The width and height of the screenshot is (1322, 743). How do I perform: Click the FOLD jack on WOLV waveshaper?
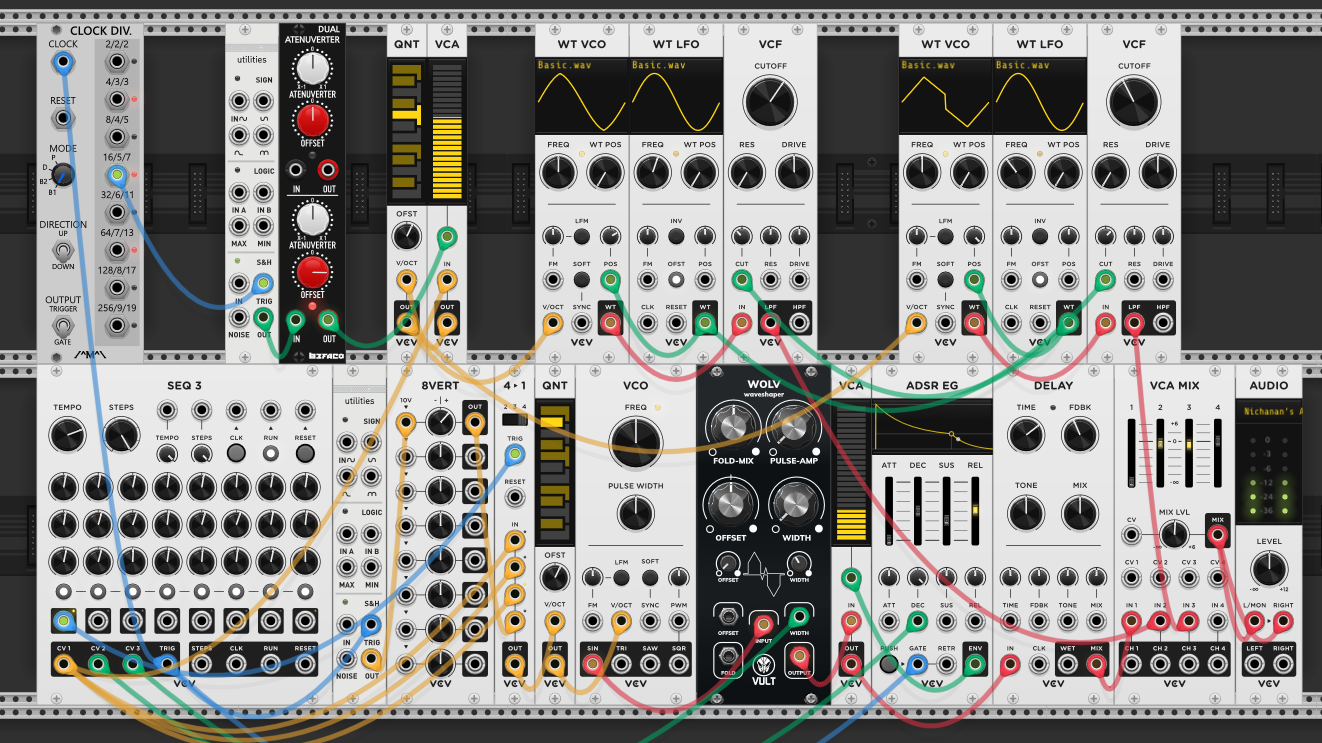coord(729,657)
